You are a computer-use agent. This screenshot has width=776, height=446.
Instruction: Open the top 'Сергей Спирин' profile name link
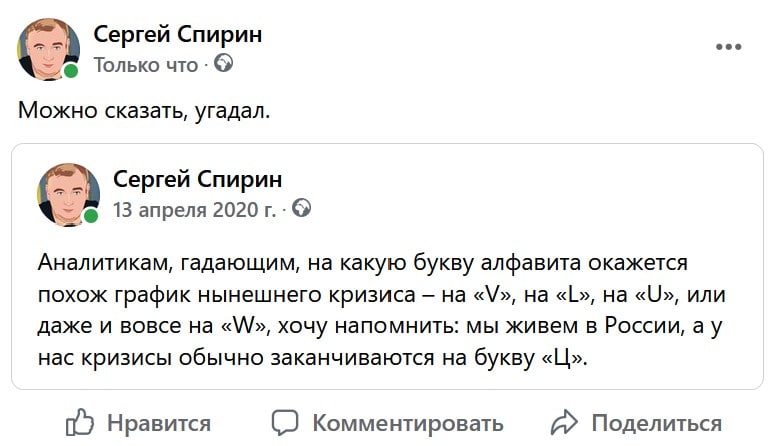178,34
